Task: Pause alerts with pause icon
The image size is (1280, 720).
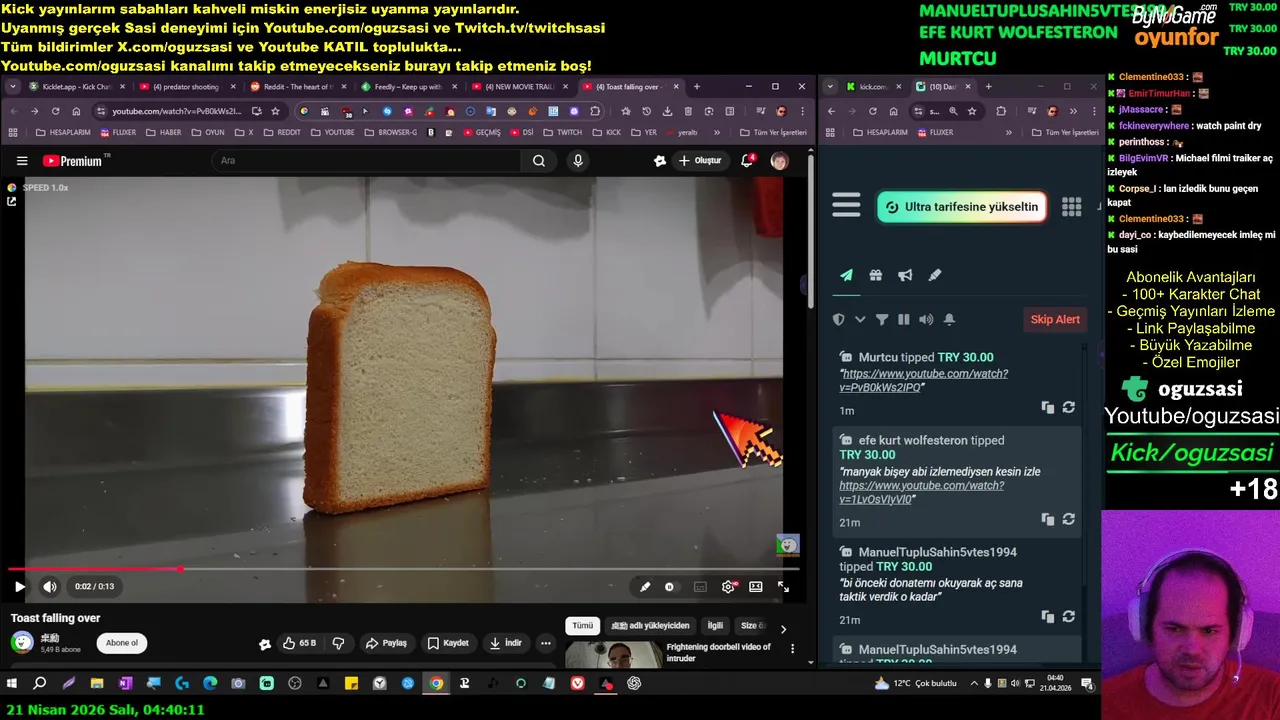Action: (904, 319)
